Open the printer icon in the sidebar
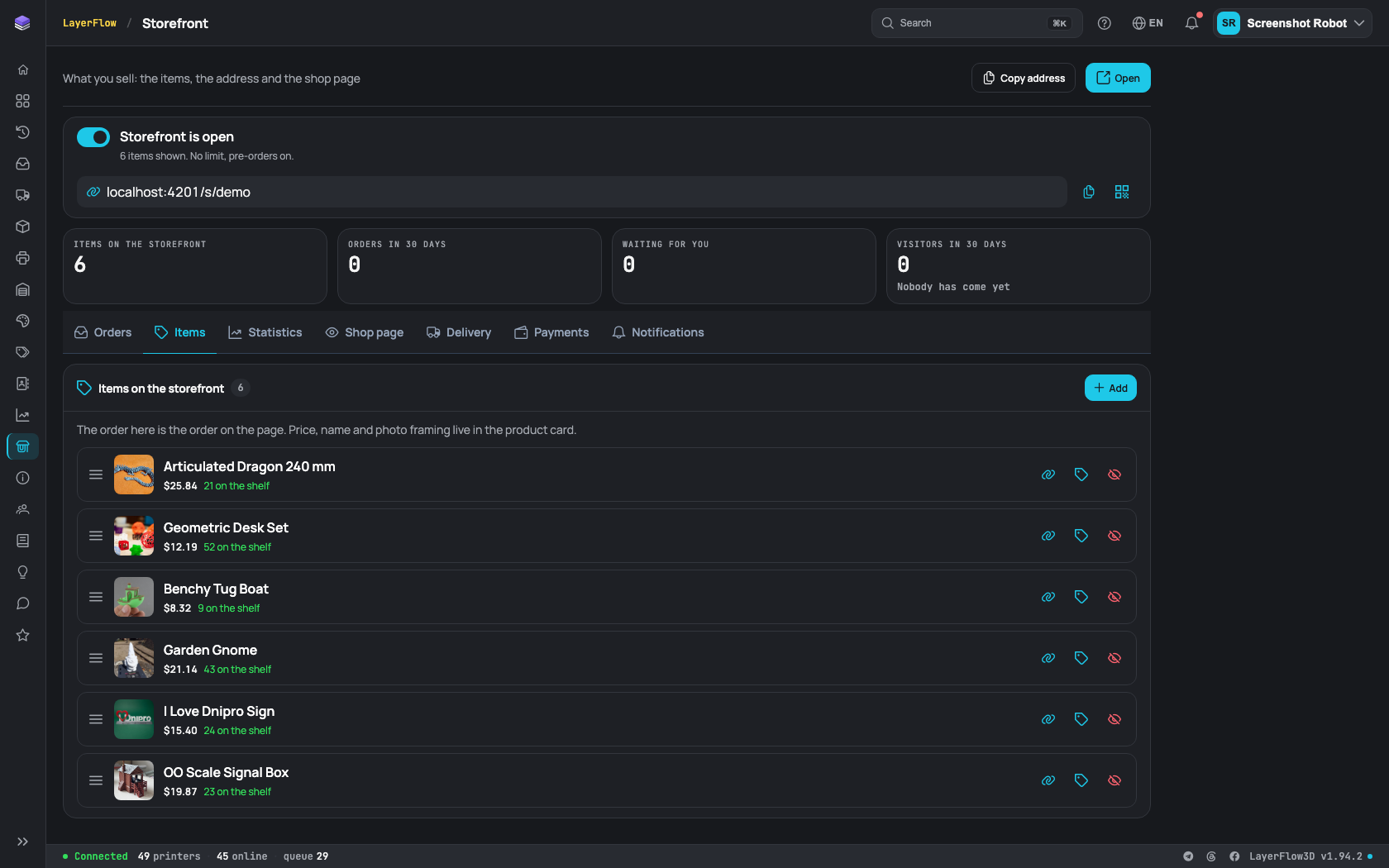This screenshot has height=868, width=1389. click(x=23, y=258)
